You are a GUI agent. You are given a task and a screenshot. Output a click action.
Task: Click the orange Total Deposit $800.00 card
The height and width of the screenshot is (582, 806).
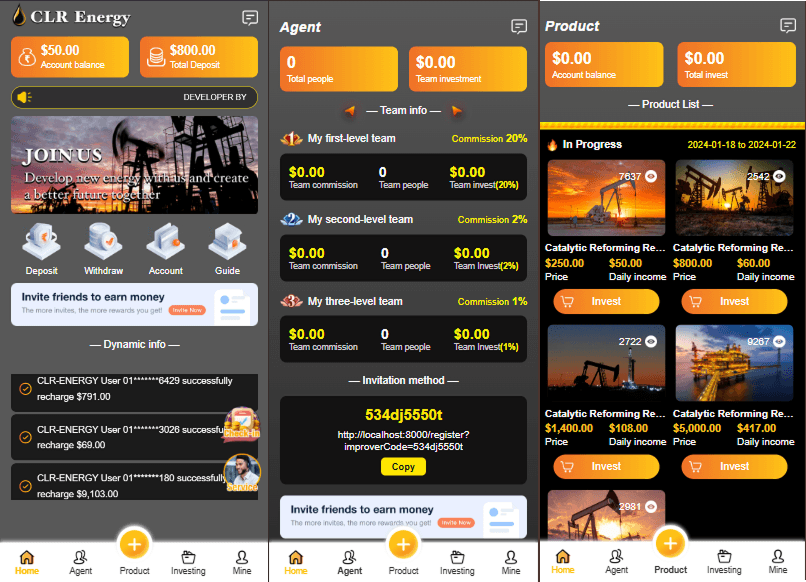tap(199, 57)
